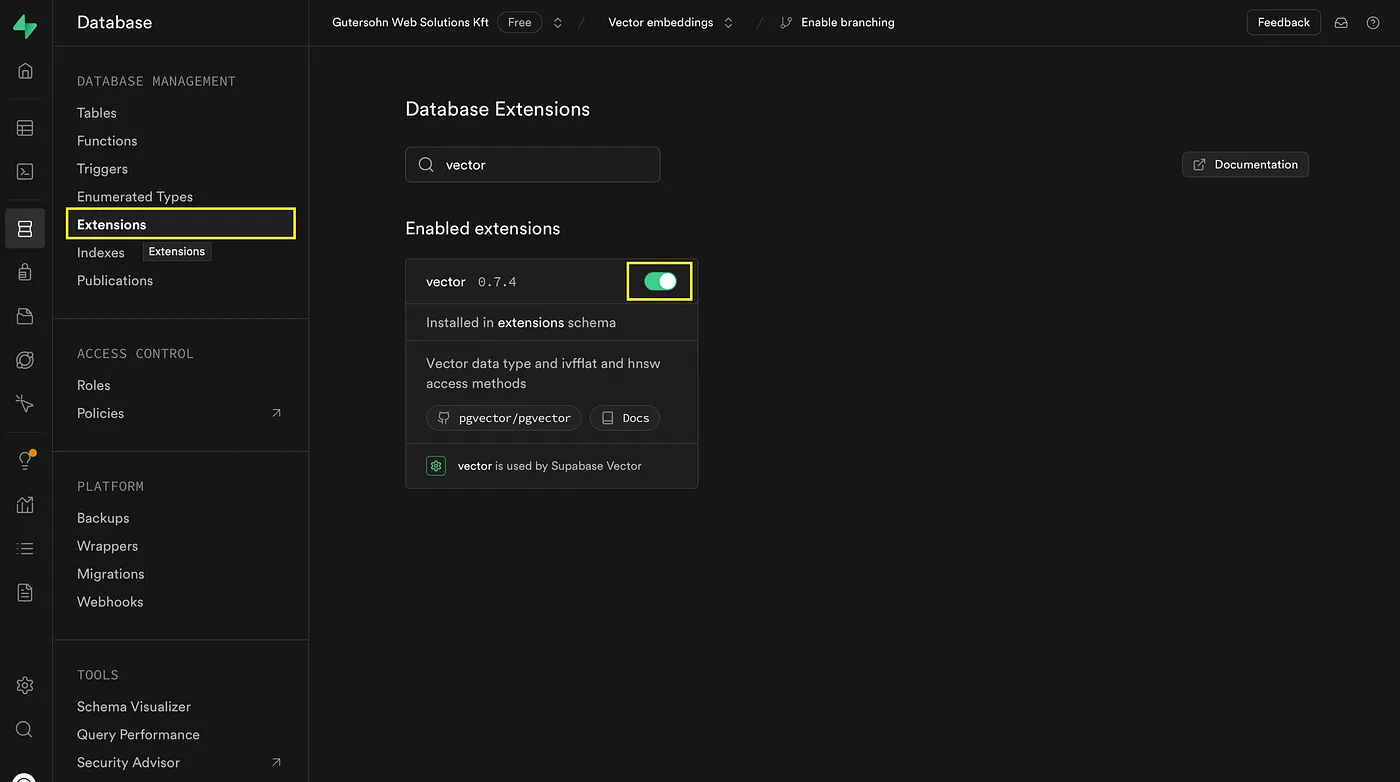Focus the extensions search field containing vector
Image resolution: width=1400 pixels, height=782 pixels.
532,165
